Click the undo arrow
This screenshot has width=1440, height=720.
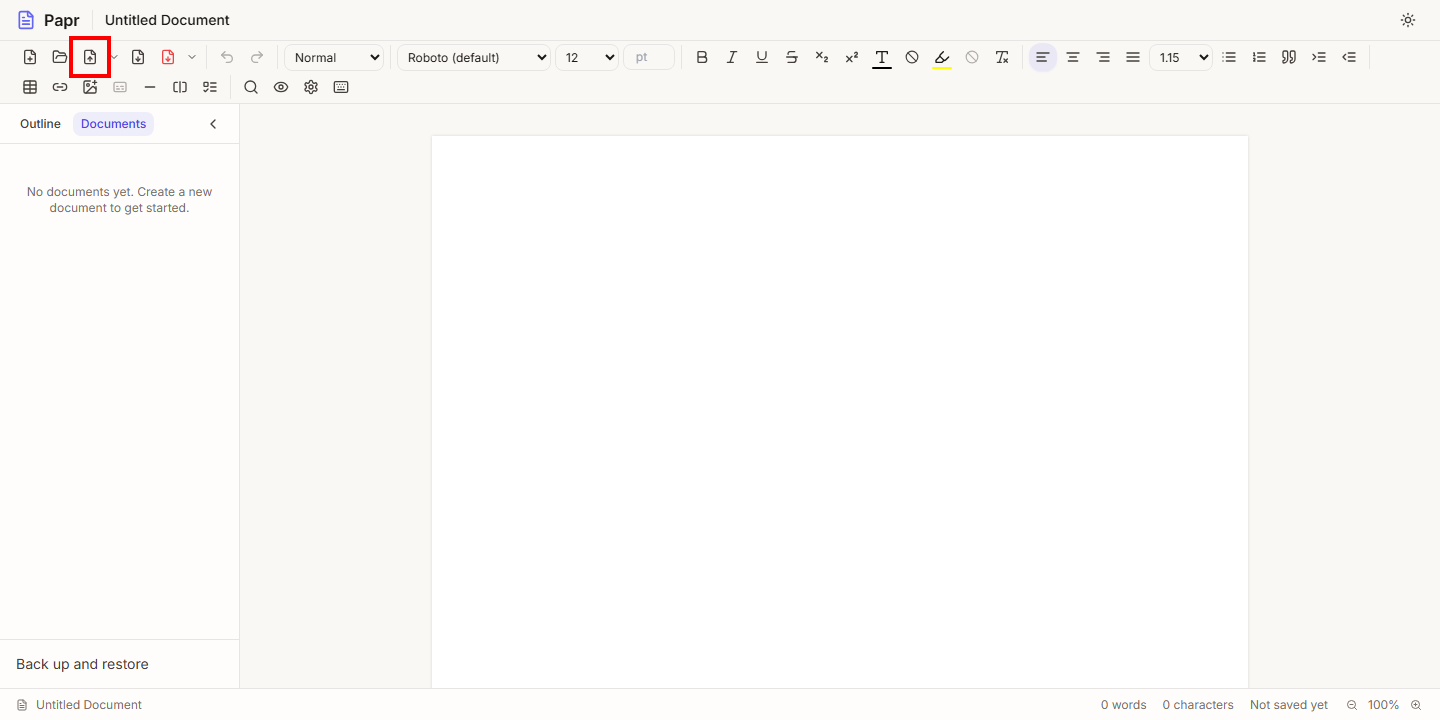click(x=227, y=57)
